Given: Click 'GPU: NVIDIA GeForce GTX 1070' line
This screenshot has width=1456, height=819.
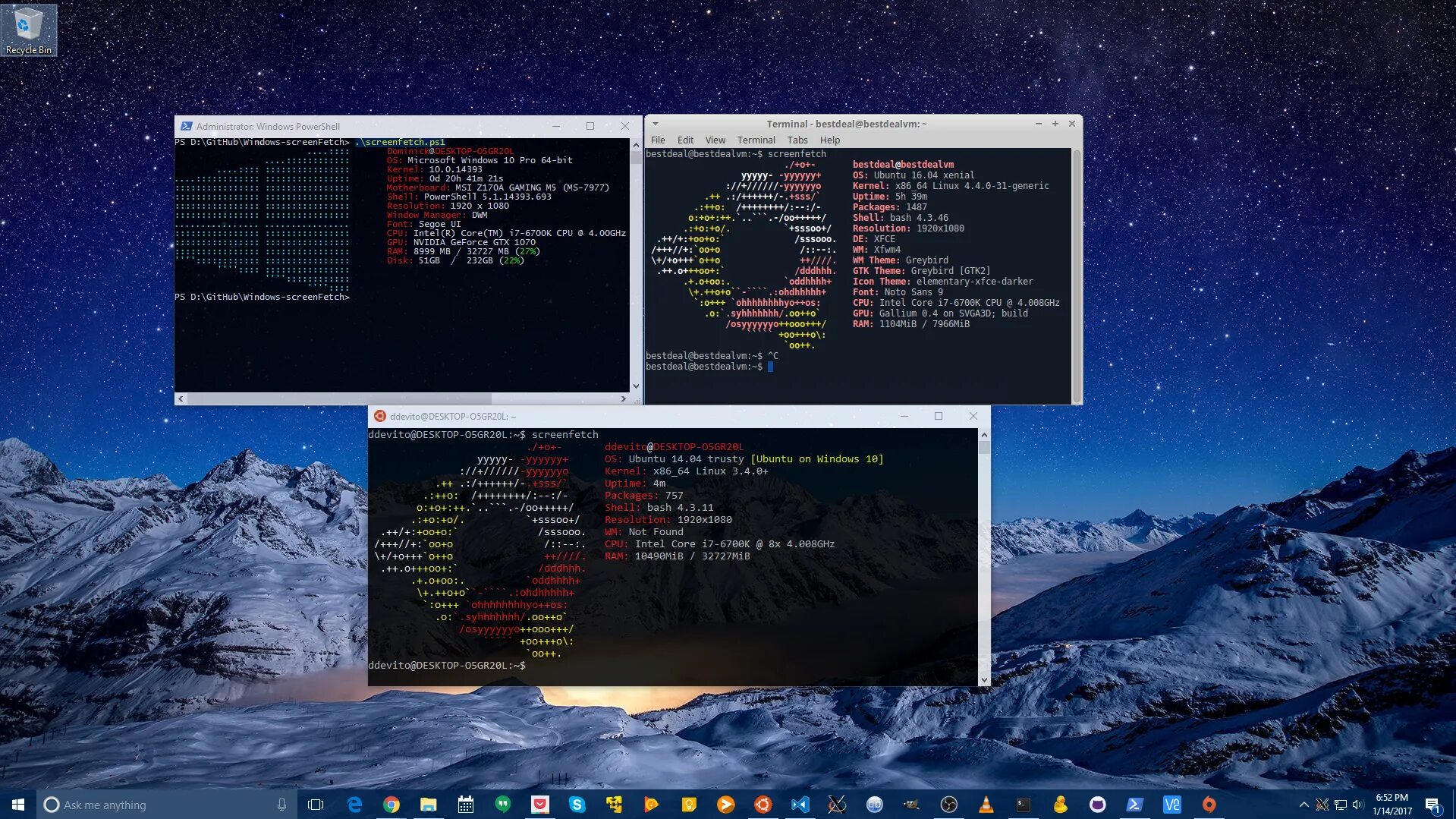Looking at the screenshot, I should click(461, 242).
